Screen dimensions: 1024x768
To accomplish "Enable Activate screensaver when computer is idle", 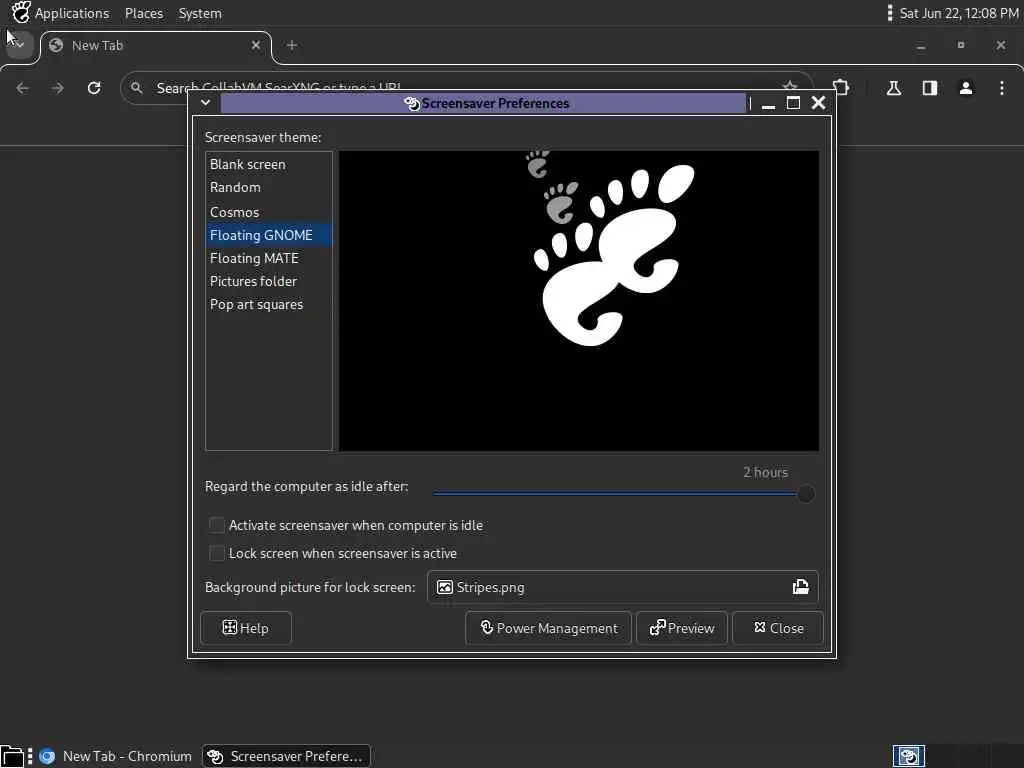I will click(217, 525).
